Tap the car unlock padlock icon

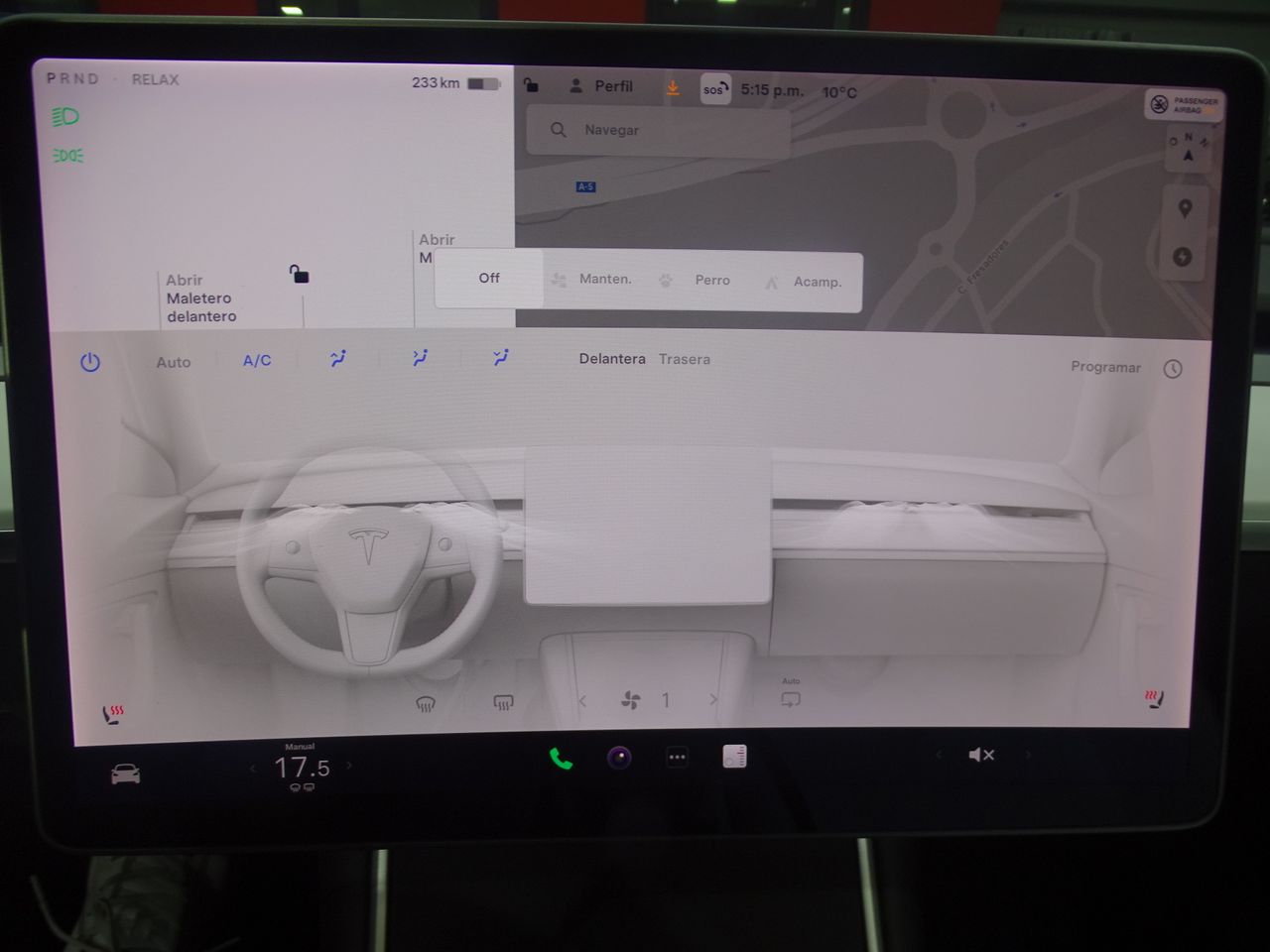(299, 274)
